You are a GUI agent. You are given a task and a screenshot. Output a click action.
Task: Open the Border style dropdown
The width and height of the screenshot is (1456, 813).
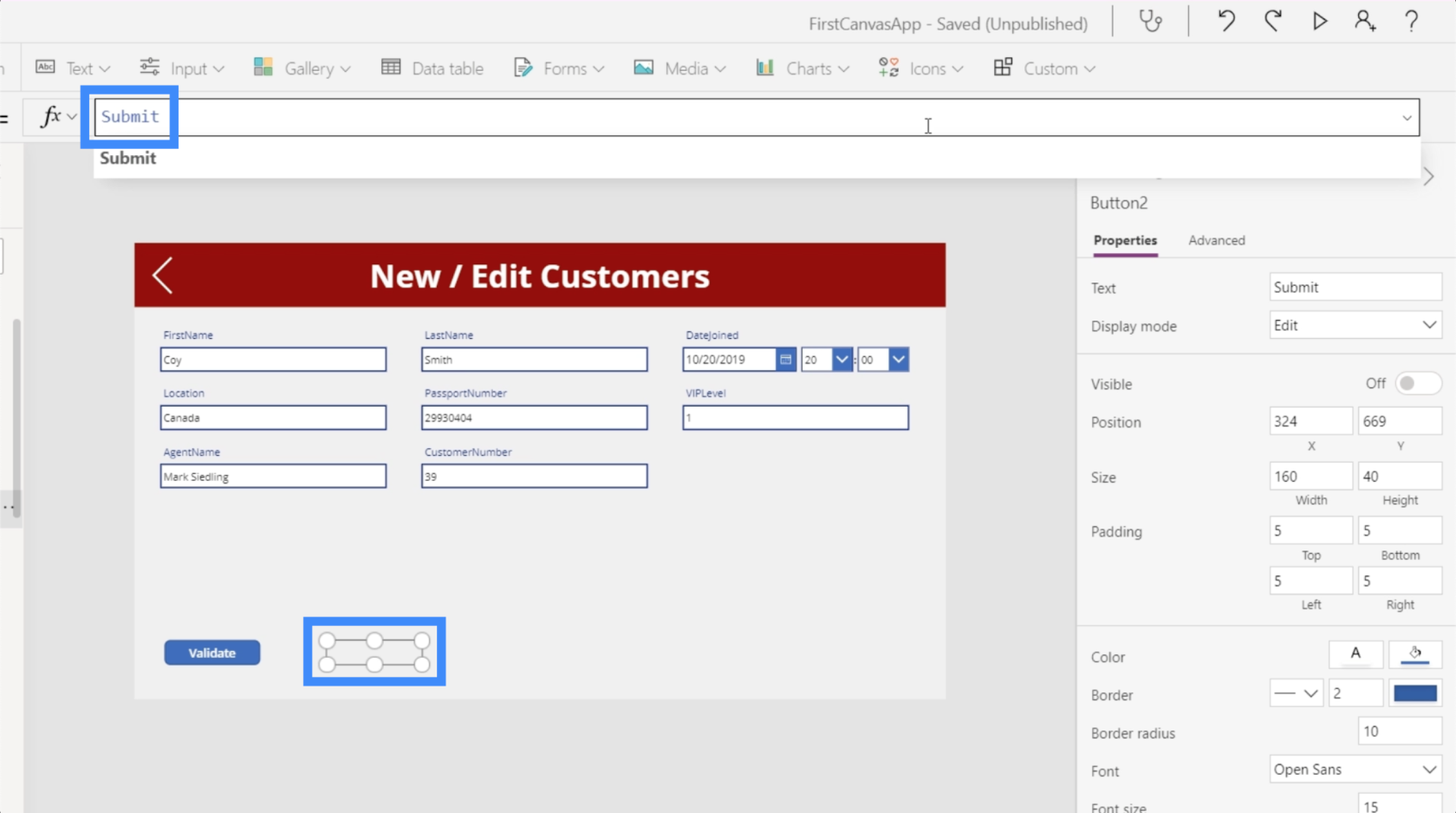point(1297,693)
